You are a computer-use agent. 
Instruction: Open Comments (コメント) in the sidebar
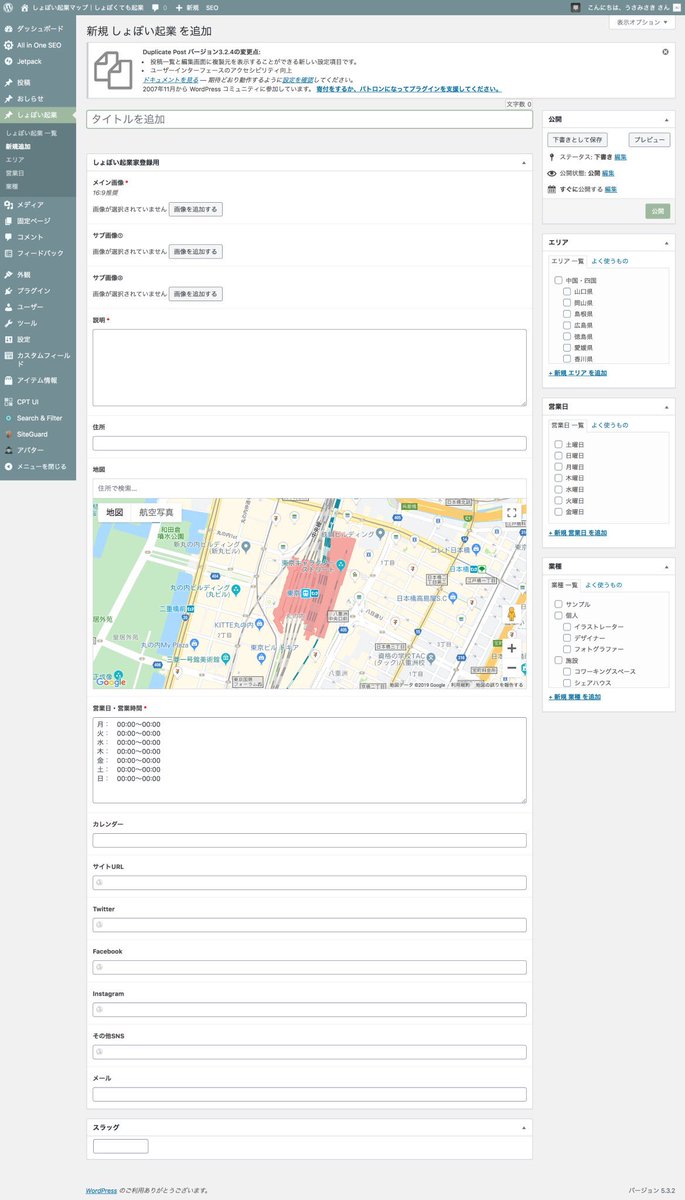click(x=38, y=237)
